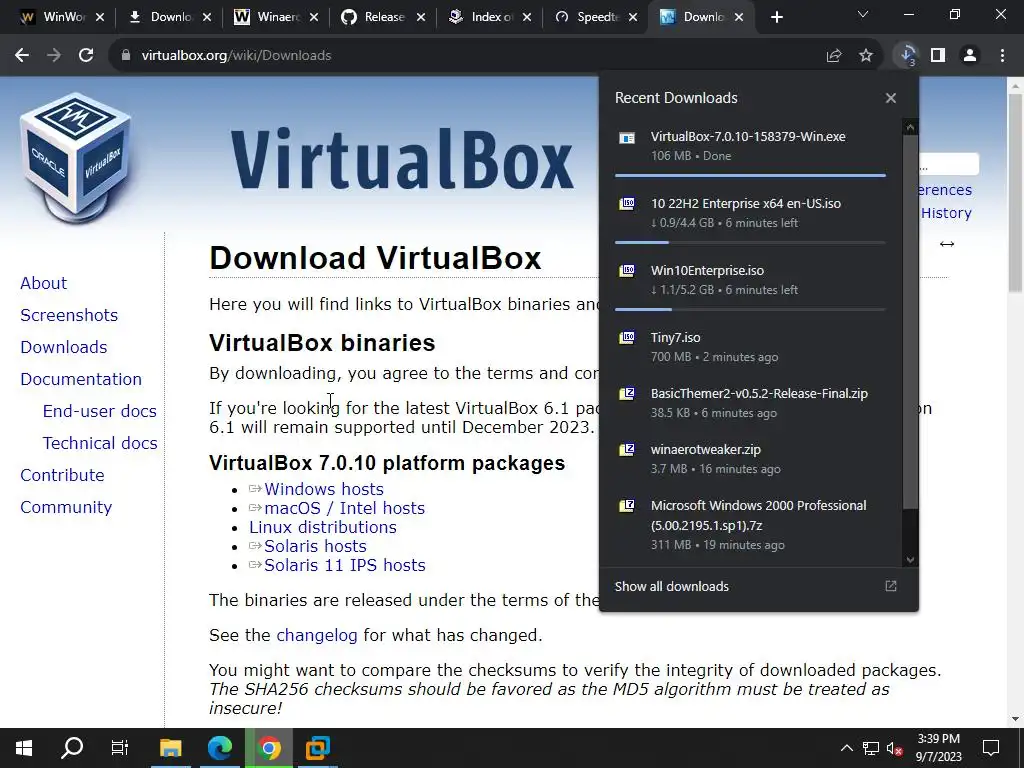Close the Recent Downloads popup
This screenshot has width=1024, height=768.
(891, 98)
